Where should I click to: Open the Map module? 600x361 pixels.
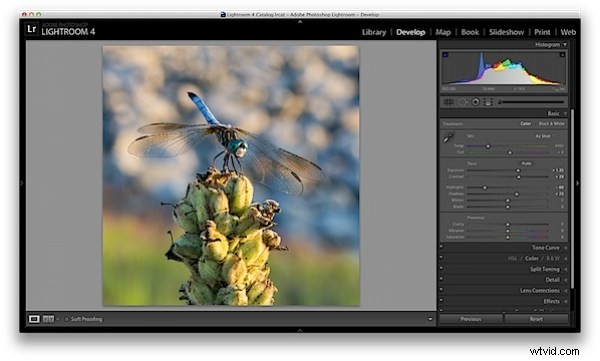443,32
